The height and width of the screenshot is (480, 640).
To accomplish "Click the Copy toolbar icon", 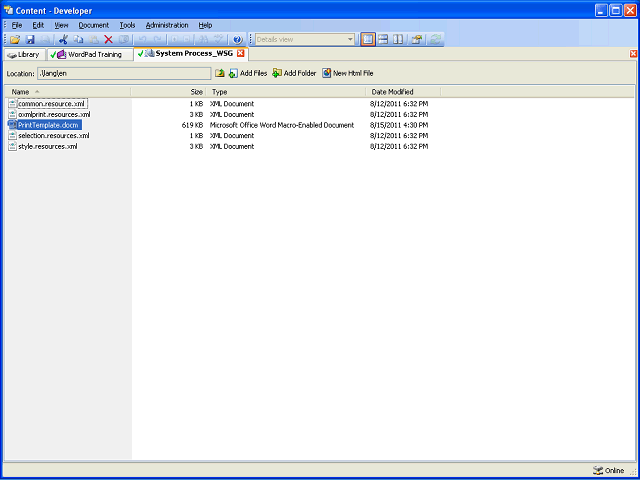I will pos(78,40).
